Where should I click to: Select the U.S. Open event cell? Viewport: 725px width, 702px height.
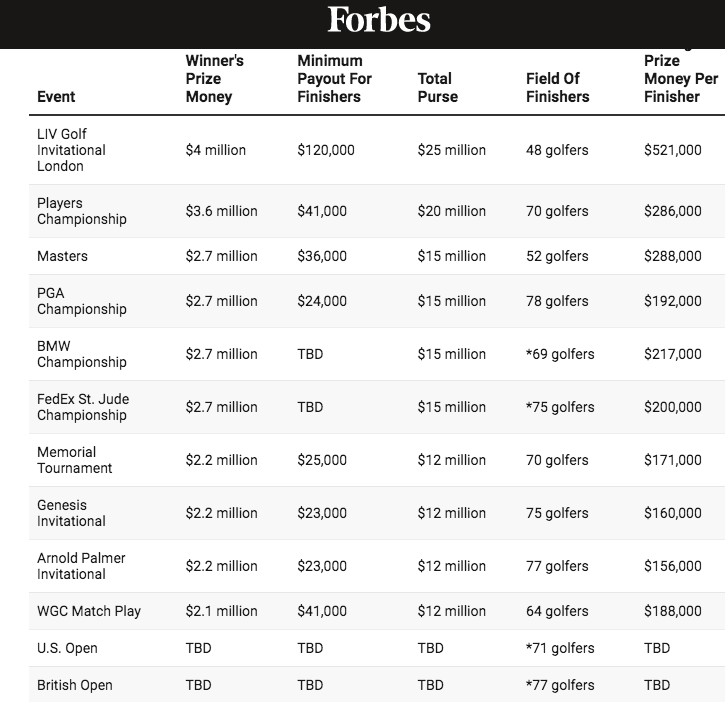(x=67, y=648)
